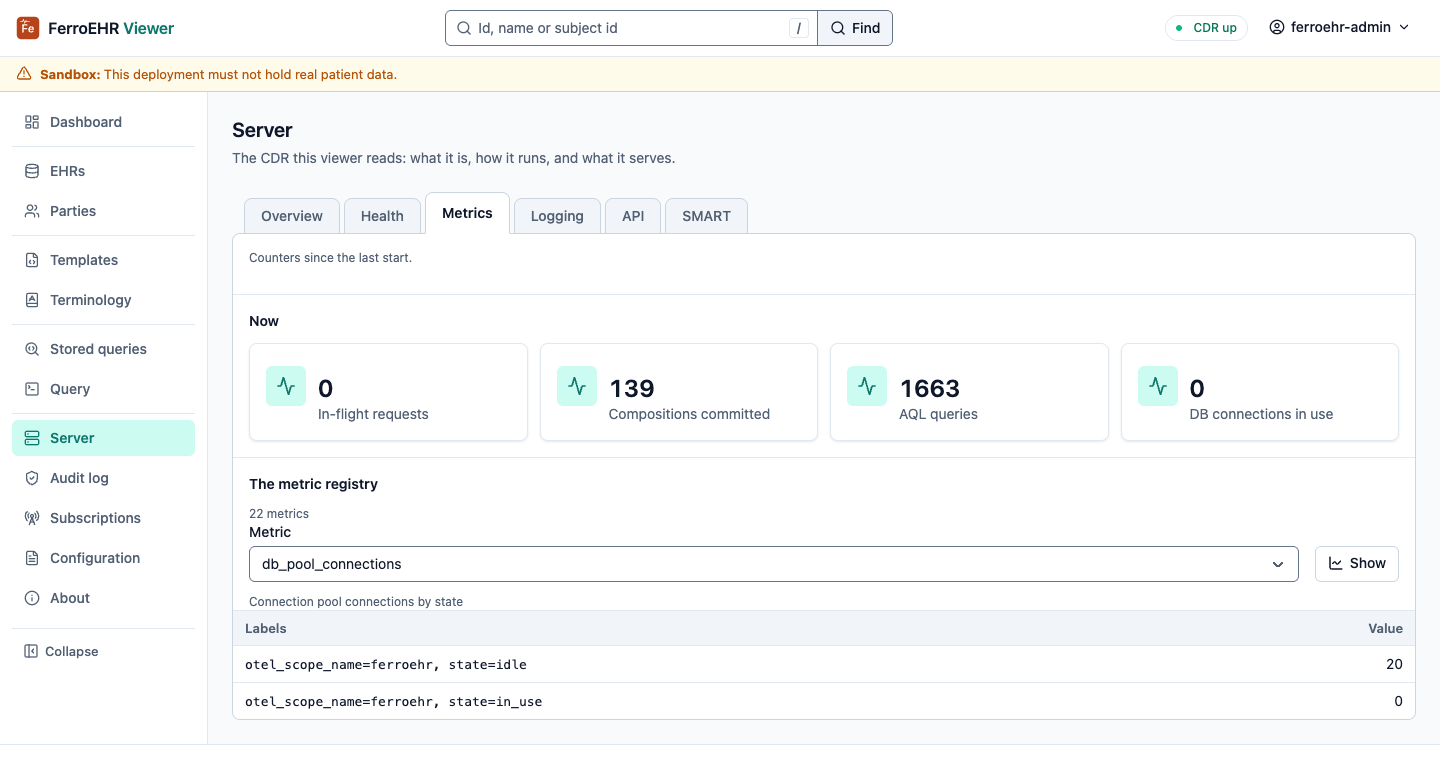Screen dimensions: 1440x757
Task: Click the state=idle labels row
Action: [x=824, y=664]
